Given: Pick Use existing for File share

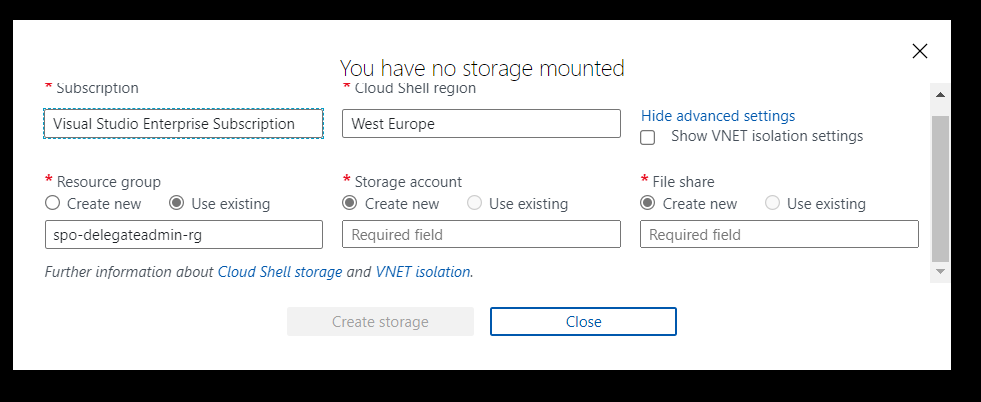Looking at the screenshot, I should (773, 204).
